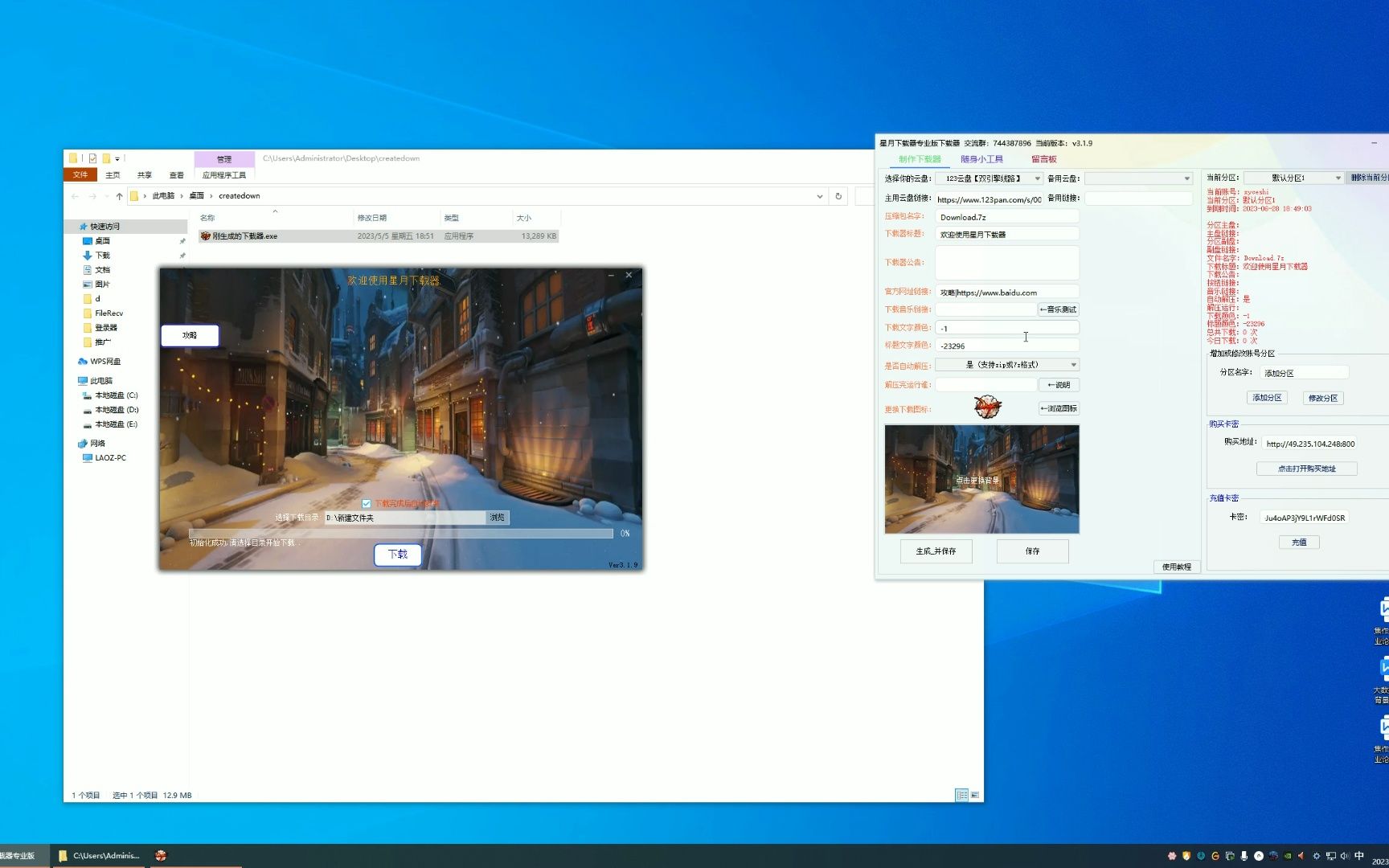
Task: Open the volume icon in system tray
Action: (1345, 856)
